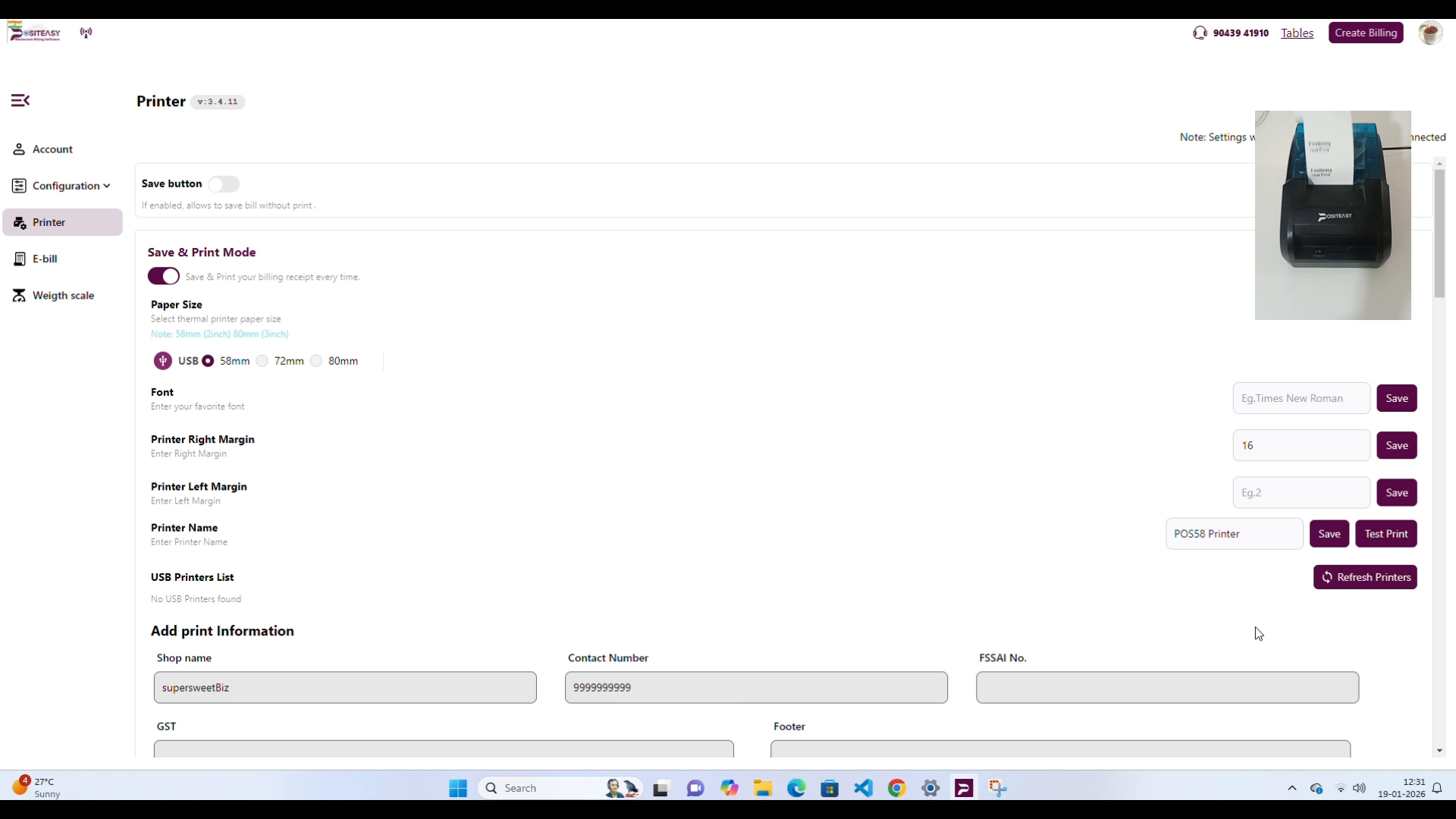
Task: Select the 72mm paper size radio option
Action: (262, 362)
